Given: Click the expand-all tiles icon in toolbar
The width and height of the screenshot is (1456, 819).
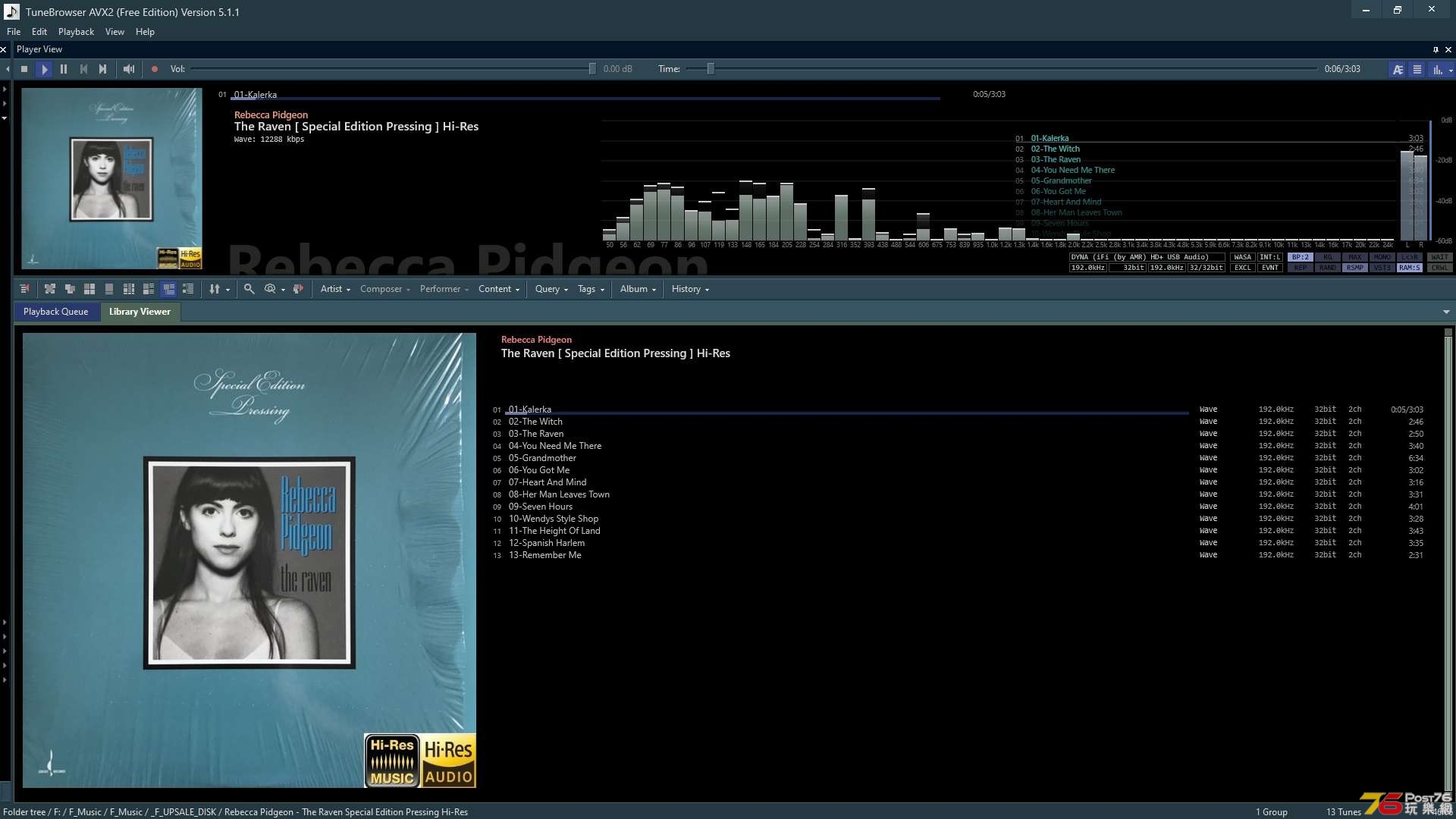Looking at the screenshot, I should 50,289.
